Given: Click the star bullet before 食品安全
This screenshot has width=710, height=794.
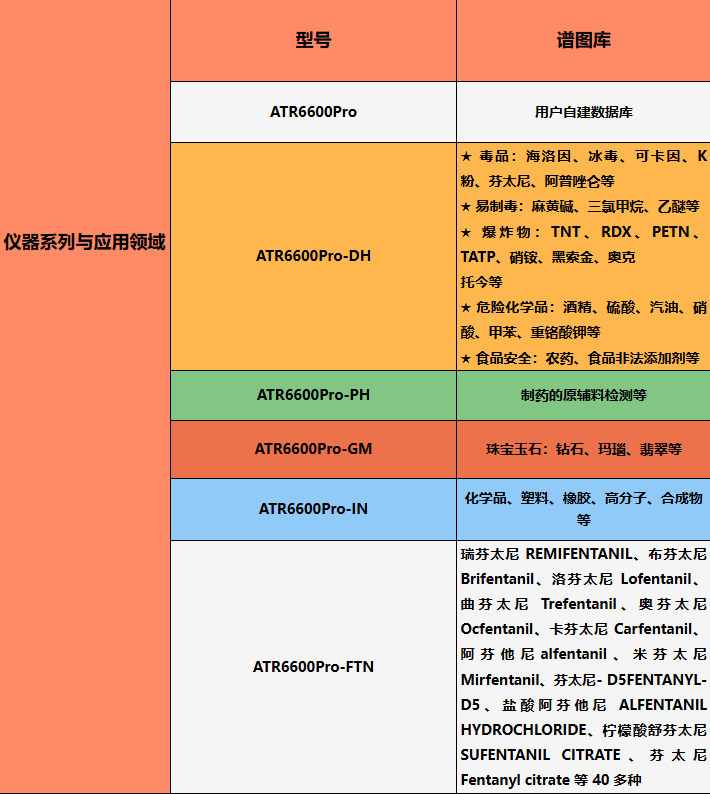Looking at the screenshot, I should click(466, 358).
